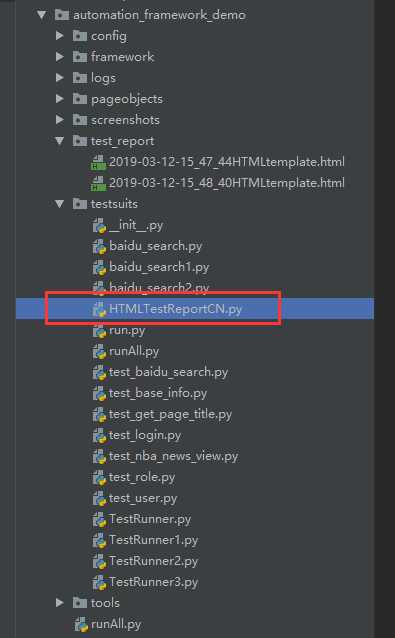
Task: Click Python icon of test_role.py
Action: coord(99,477)
